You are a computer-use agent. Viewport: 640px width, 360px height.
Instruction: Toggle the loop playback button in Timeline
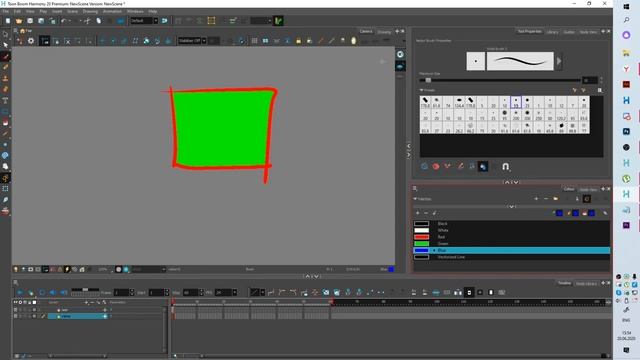[x=42, y=293]
